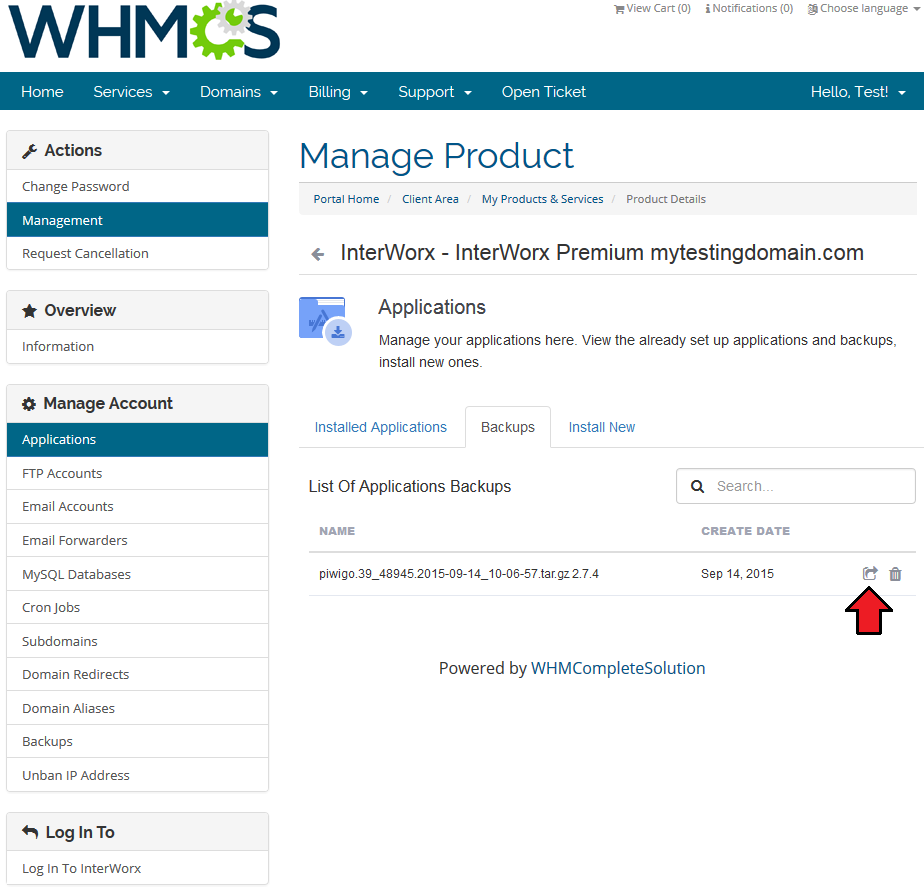The image size is (924, 890).
Task: Select Management in Actions panel
Action: [137, 220]
